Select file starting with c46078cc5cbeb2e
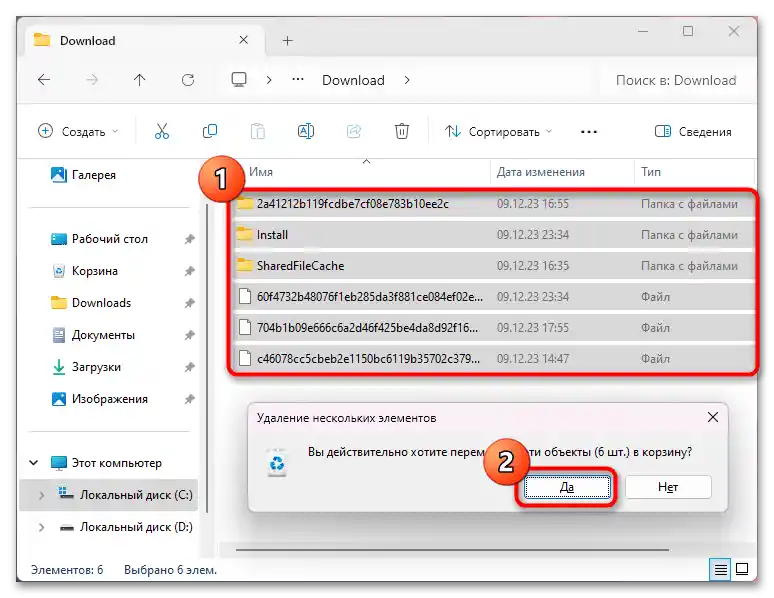Screen dimensions: 774x598 point(494,359)
